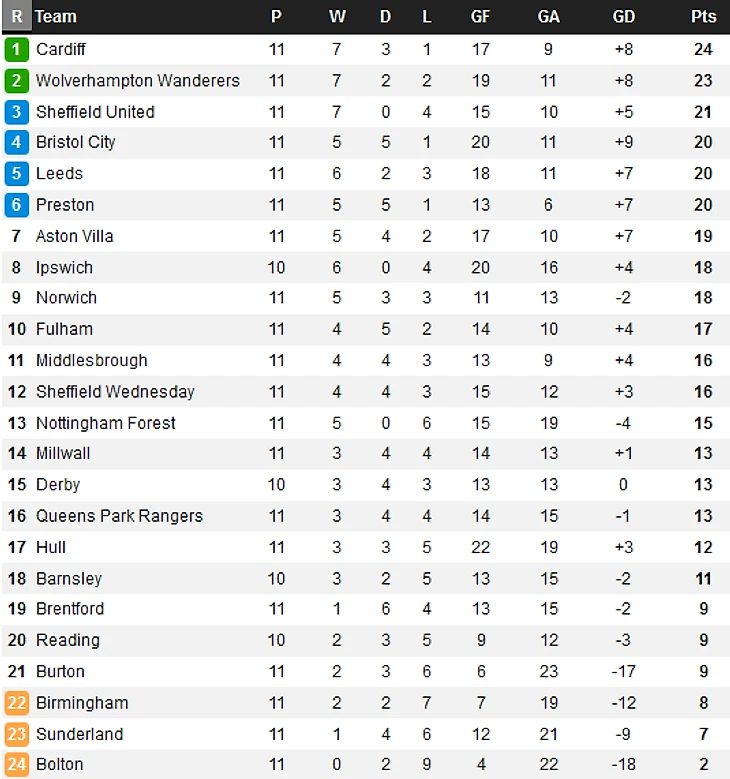Open the Sheffield Wednesday team entry

click(x=115, y=391)
